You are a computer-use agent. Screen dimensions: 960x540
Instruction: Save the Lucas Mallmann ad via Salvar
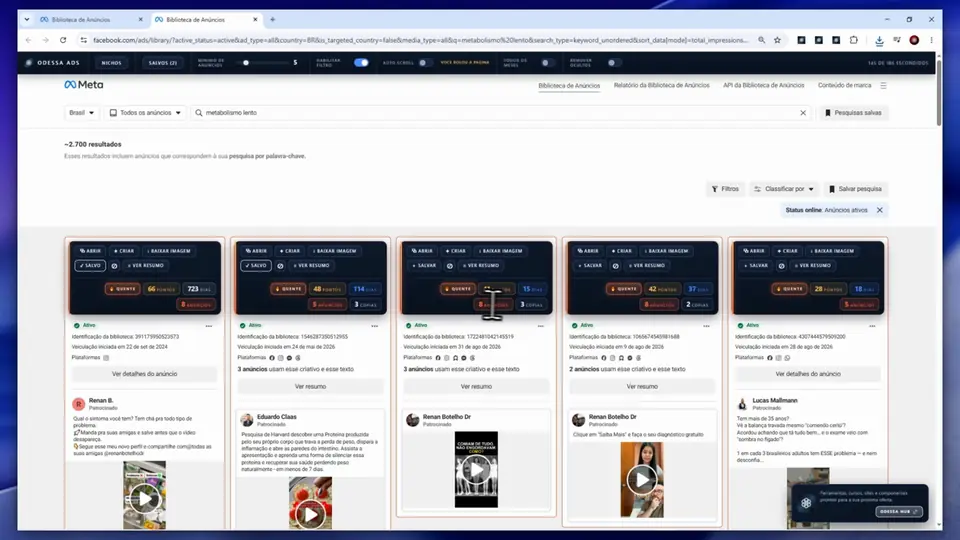(x=756, y=266)
